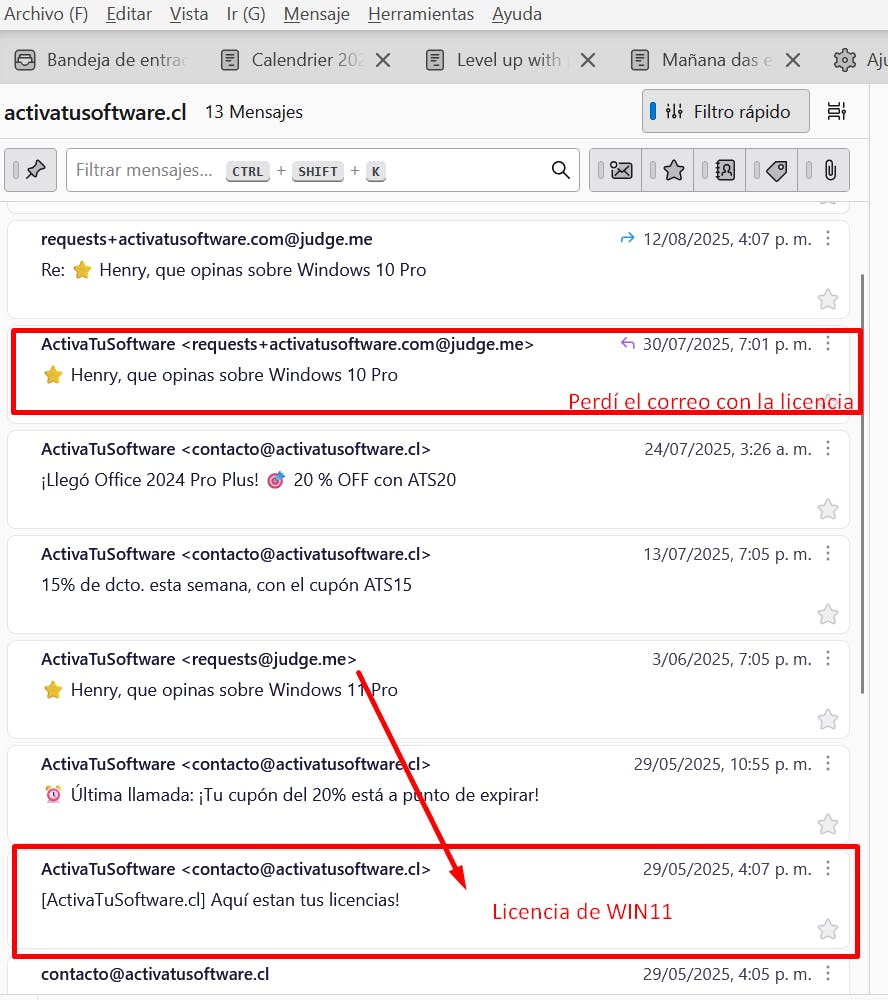Screen dimensions: 888x1000
Task: Toggle the address book contacts filter
Action: [x=720, y=170]
